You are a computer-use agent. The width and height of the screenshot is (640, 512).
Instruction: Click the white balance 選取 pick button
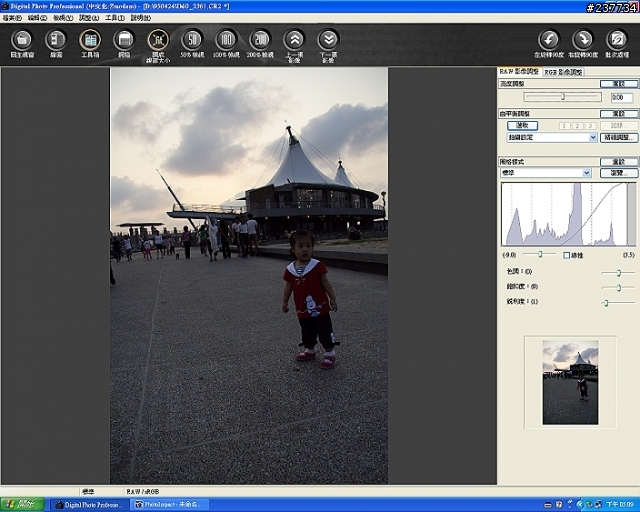[x=522, y=125]
